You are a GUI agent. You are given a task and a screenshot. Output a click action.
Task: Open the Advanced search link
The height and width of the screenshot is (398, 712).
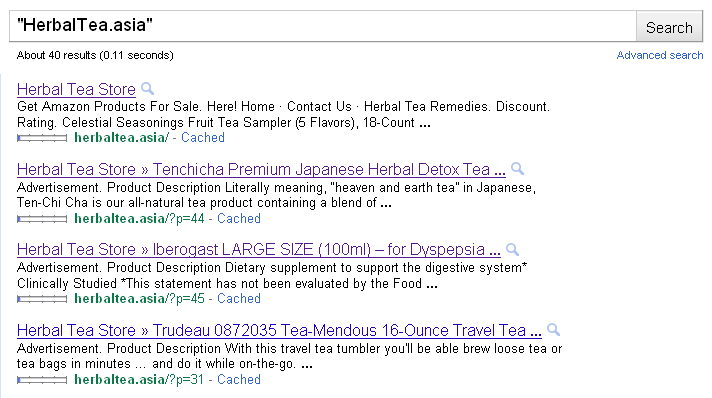[659, 55]
